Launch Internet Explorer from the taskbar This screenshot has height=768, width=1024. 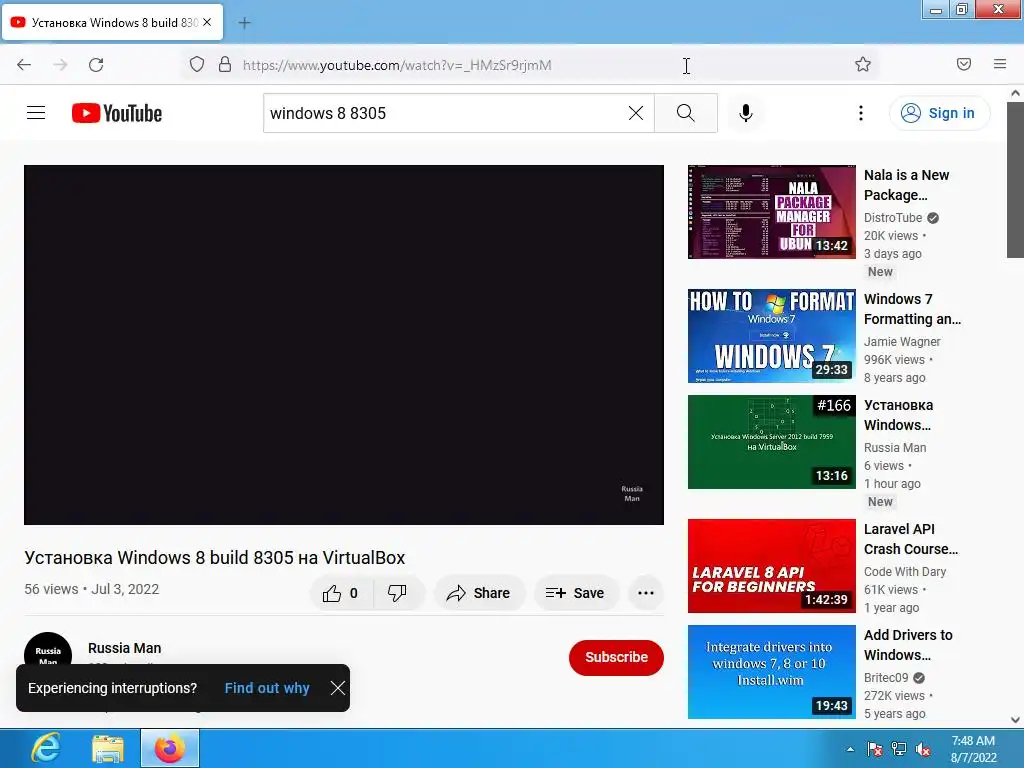click(46, 748)
